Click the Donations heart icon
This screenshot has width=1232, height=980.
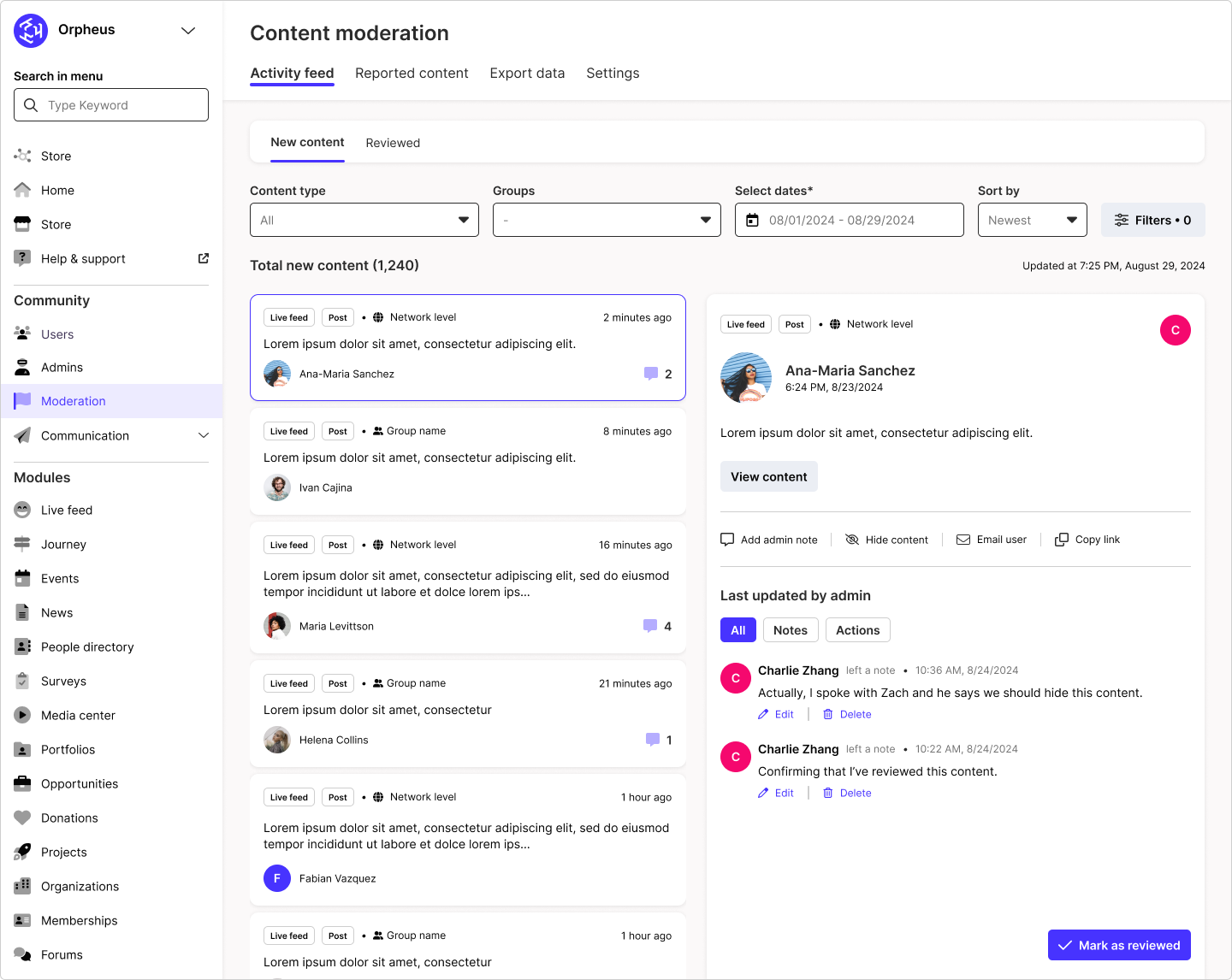(22, 818)
